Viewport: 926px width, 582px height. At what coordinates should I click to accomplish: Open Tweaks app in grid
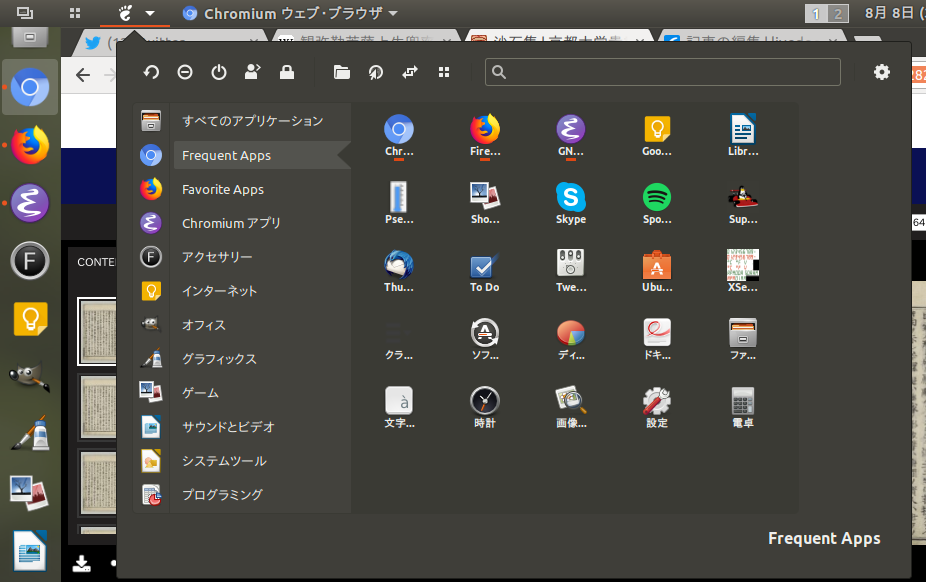(570, 272)
